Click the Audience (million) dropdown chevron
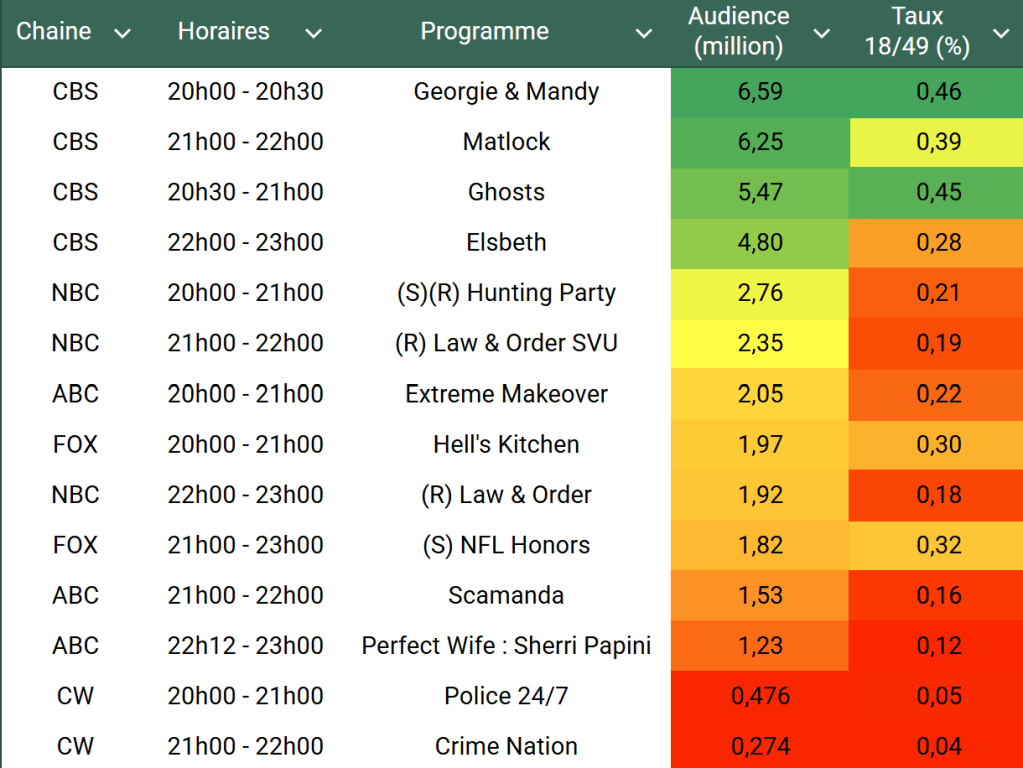The height and width of the screenshot is (768, 1023). tap(822, 34)
